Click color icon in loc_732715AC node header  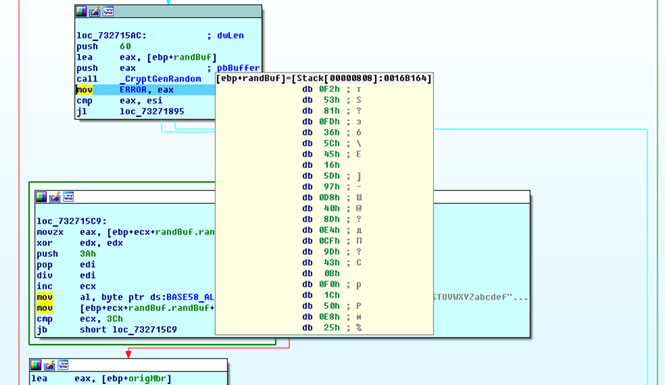point(81,11)
